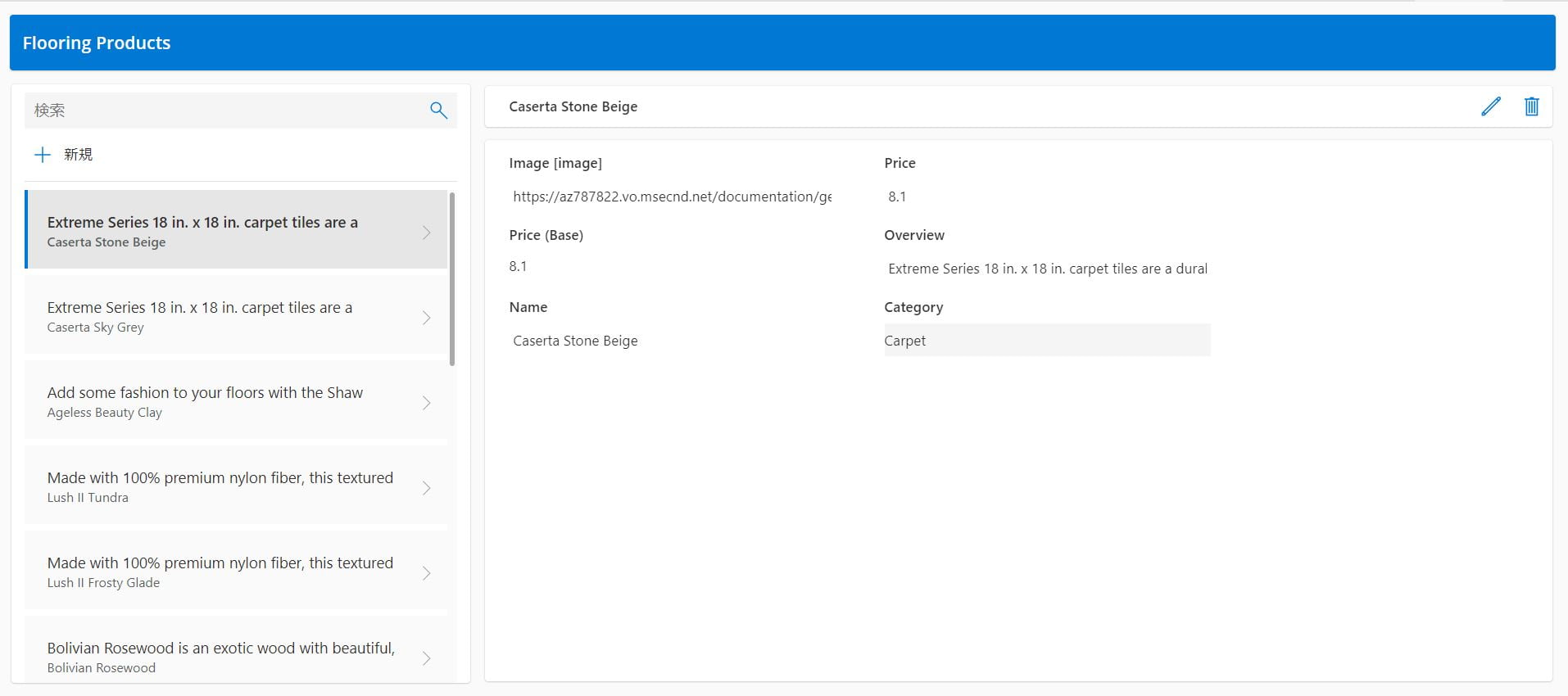Open chevron for Ageless Beauty Clay item
The height and width of the screenshot is (696, 1568).
coord(426,403)
